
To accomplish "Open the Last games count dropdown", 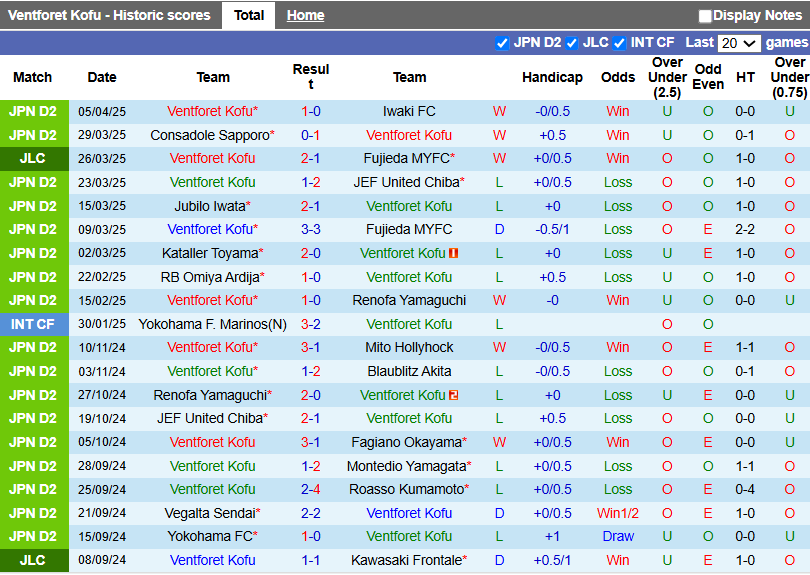I will [x=739, y=43].
